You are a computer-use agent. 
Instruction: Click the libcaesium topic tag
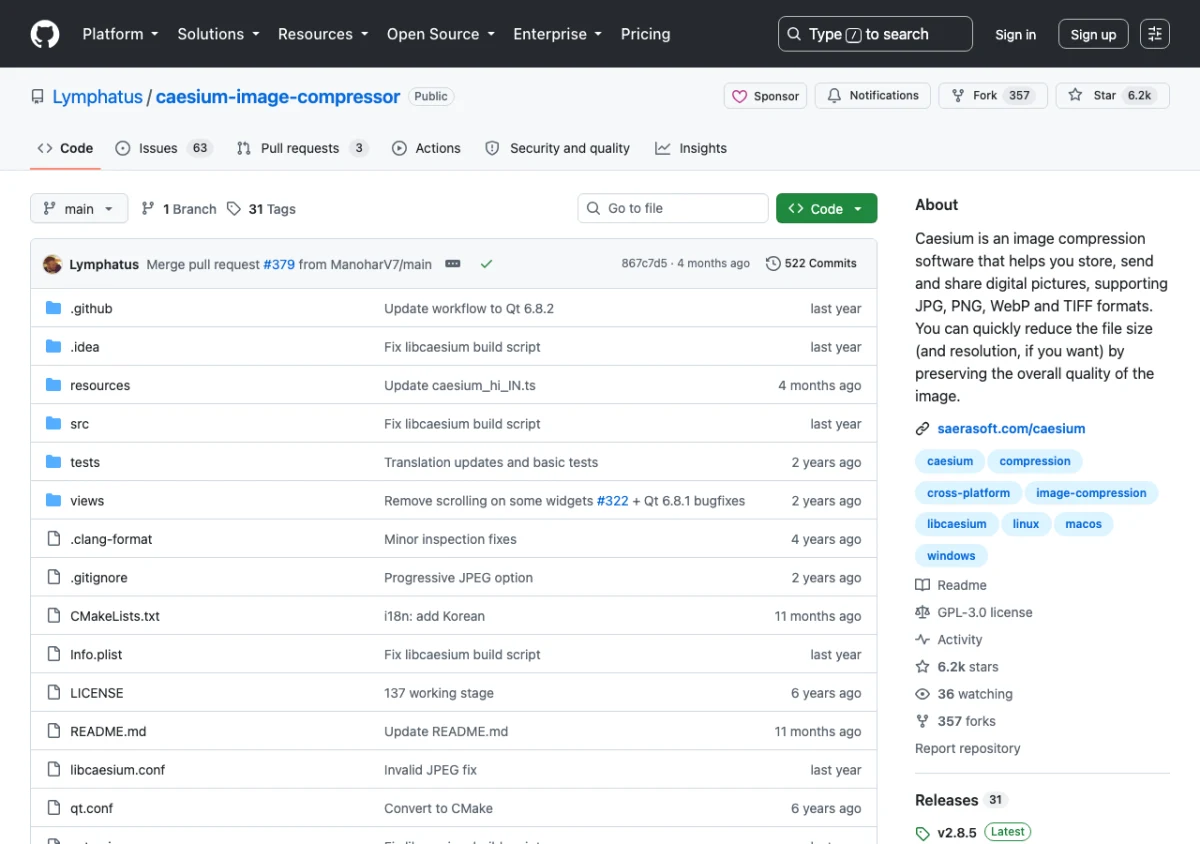957,524
